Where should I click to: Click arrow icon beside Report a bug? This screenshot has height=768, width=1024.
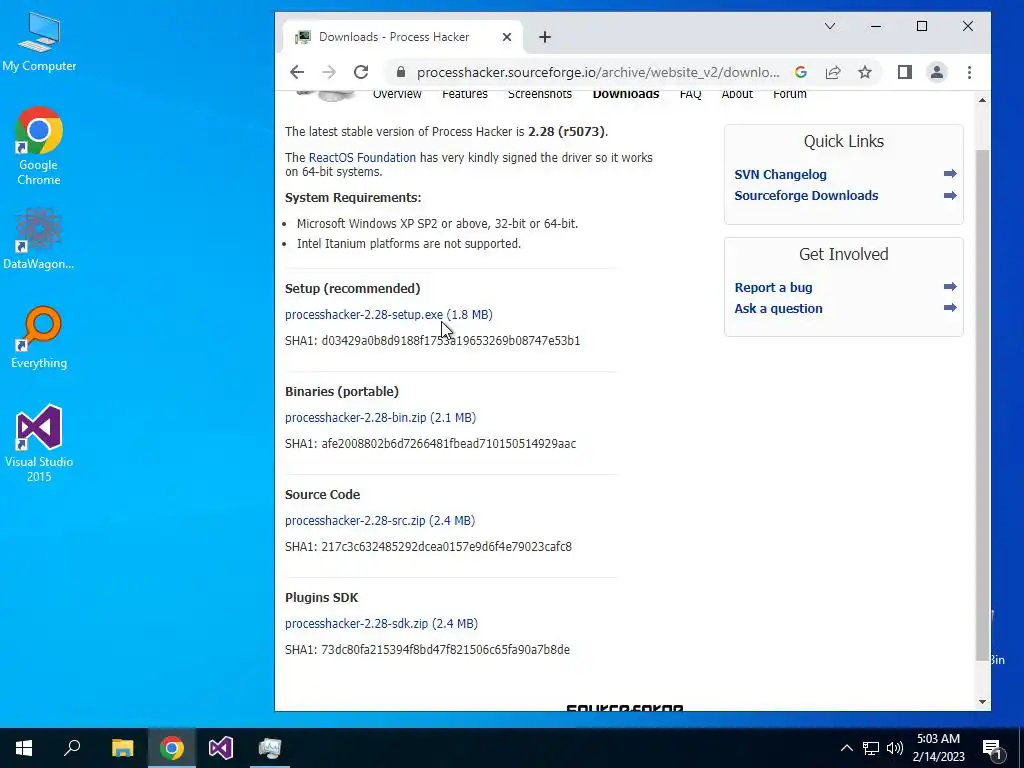point(950,287)
